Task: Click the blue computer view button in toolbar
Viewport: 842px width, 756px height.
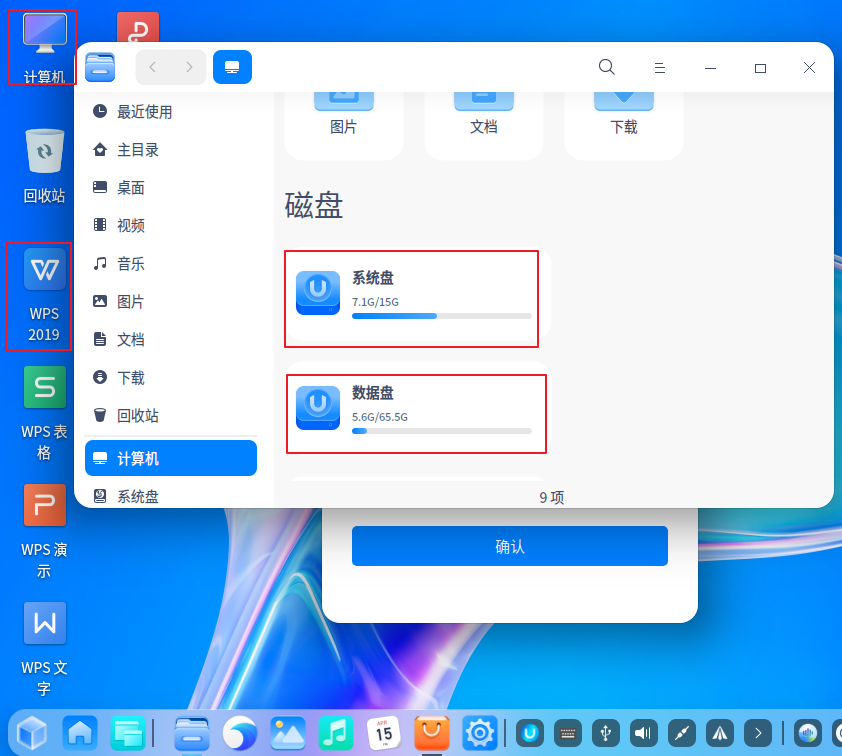Action: pos(232,67)
